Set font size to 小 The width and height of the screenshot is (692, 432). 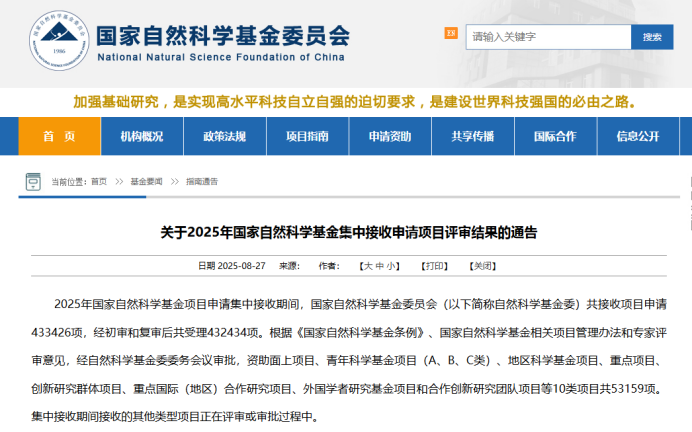tap(391, 266)
